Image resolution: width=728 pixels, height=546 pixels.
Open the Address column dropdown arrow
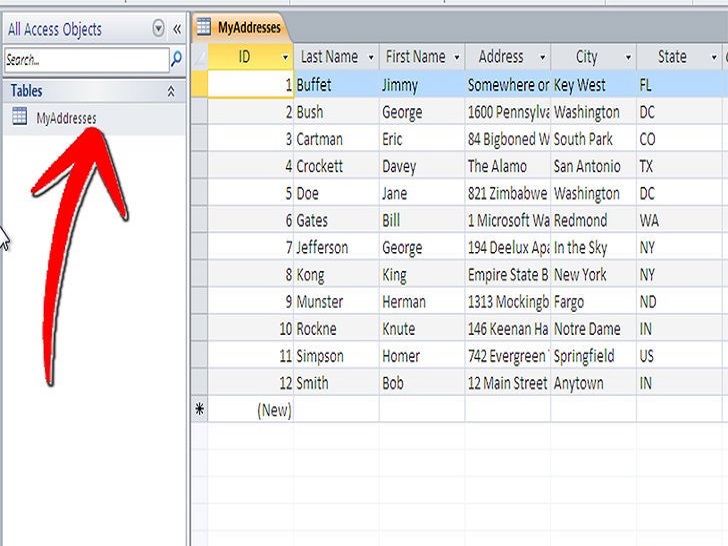coord(543,58)
